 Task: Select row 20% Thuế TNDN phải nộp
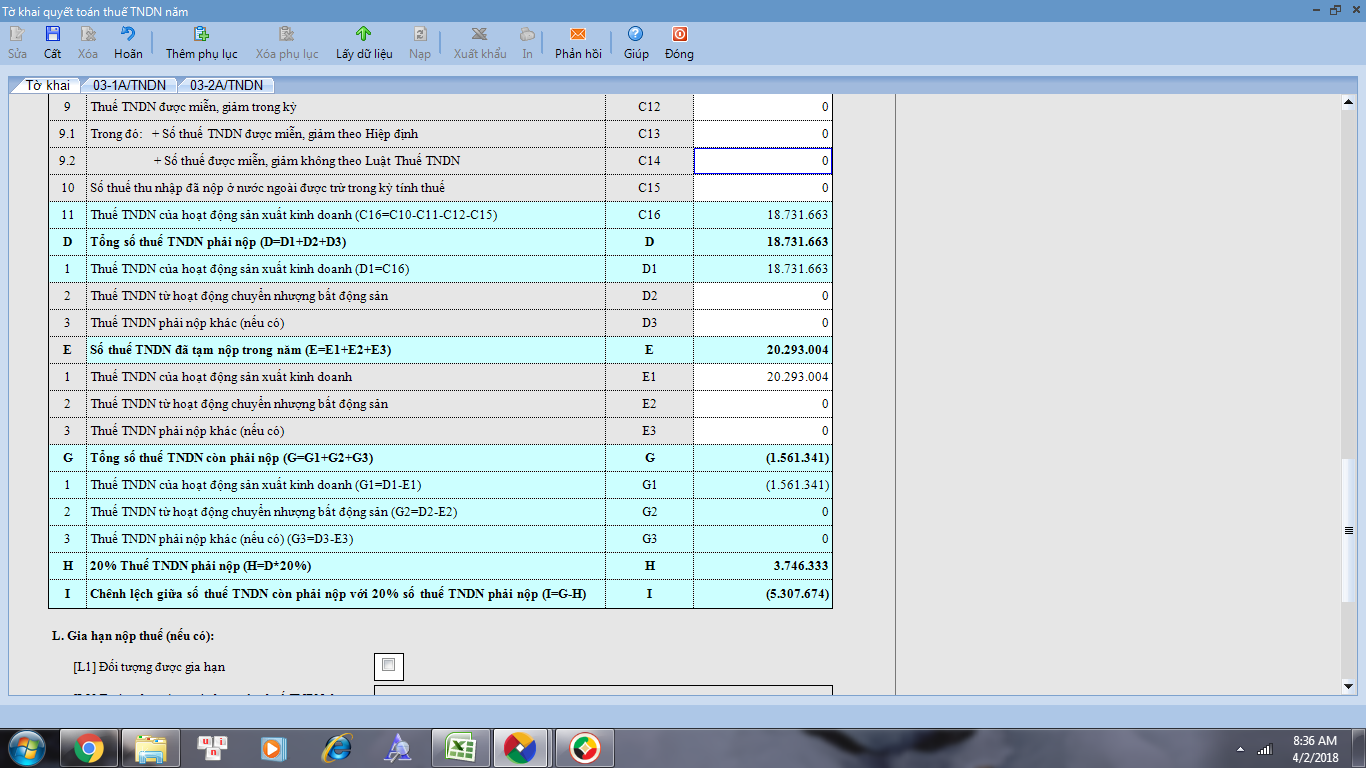(440, 566)
